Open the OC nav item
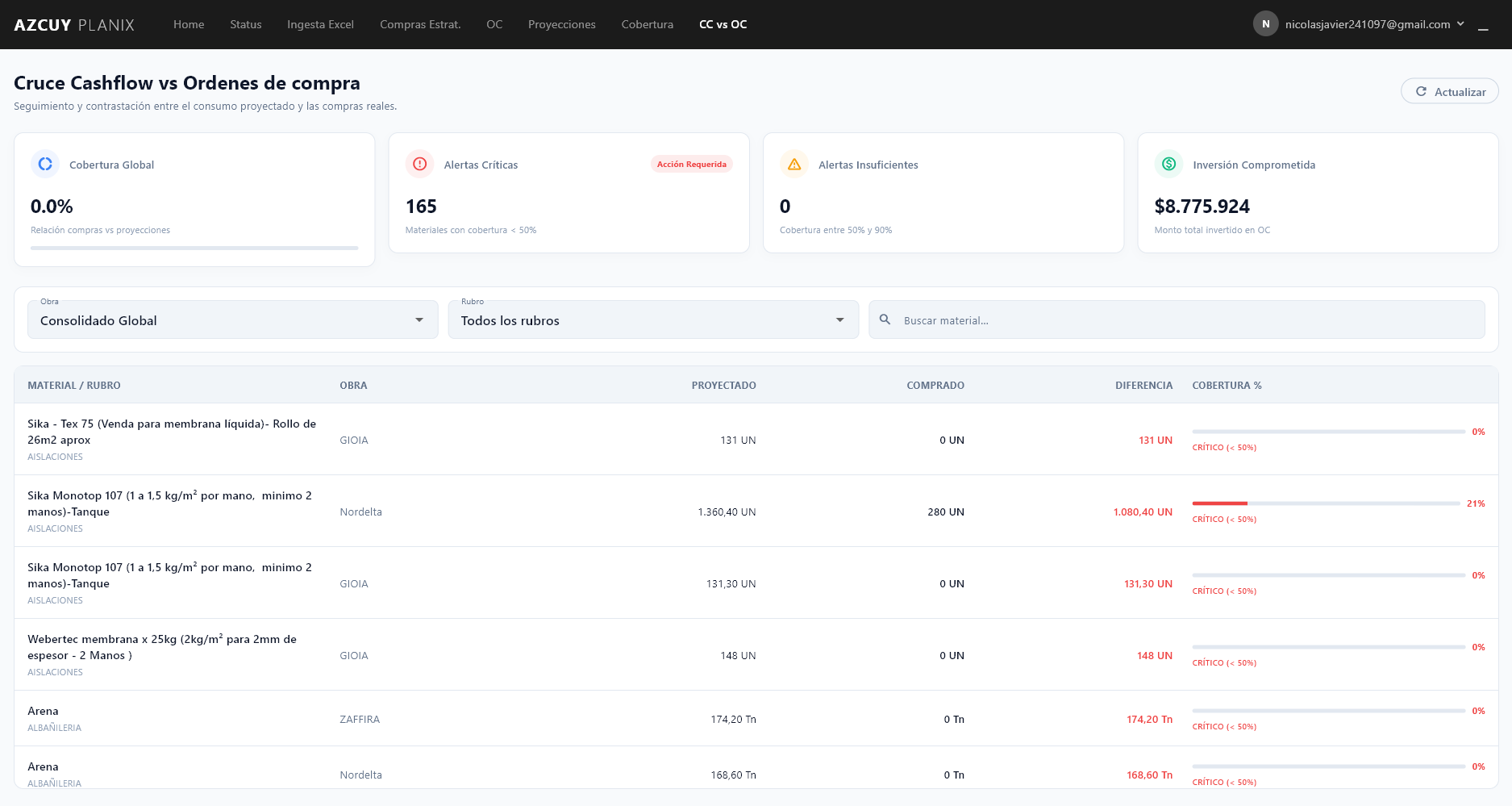 click(494, 24)
